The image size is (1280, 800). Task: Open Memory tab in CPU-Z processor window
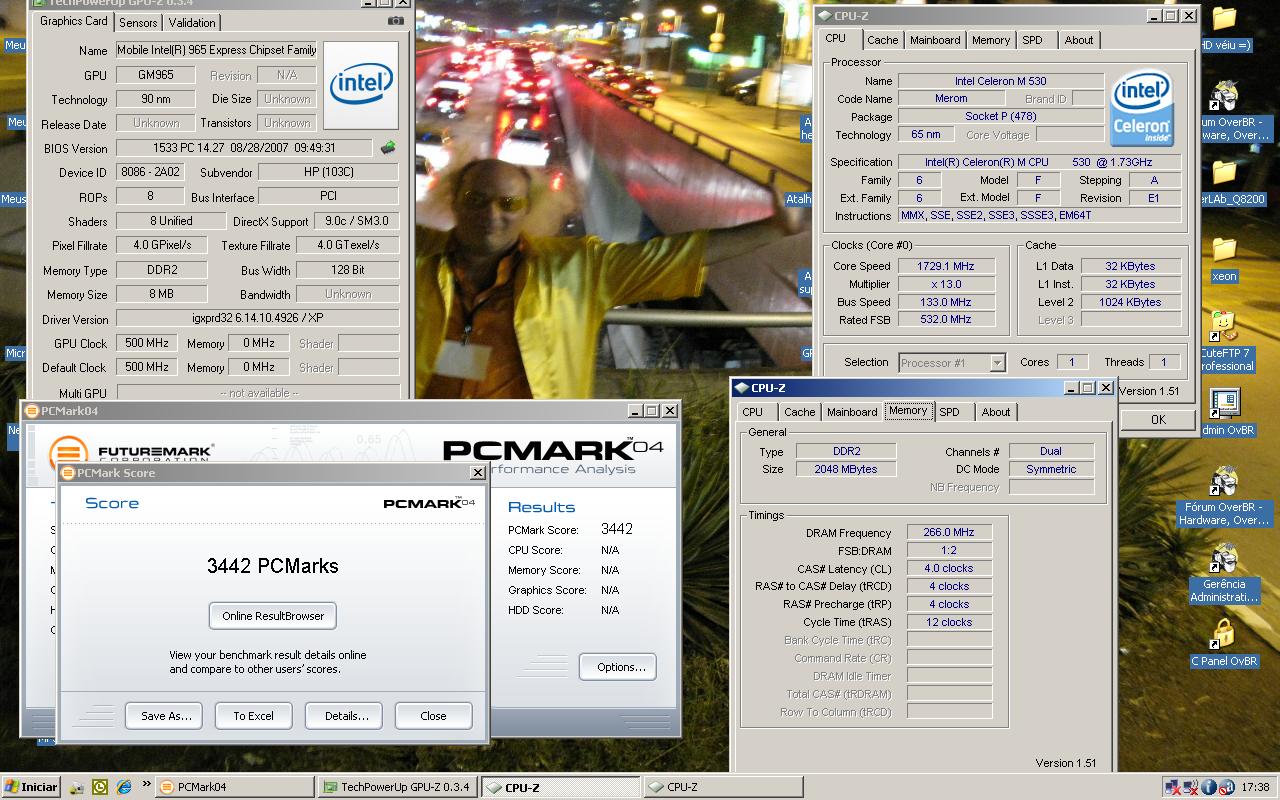click(990, 40)
